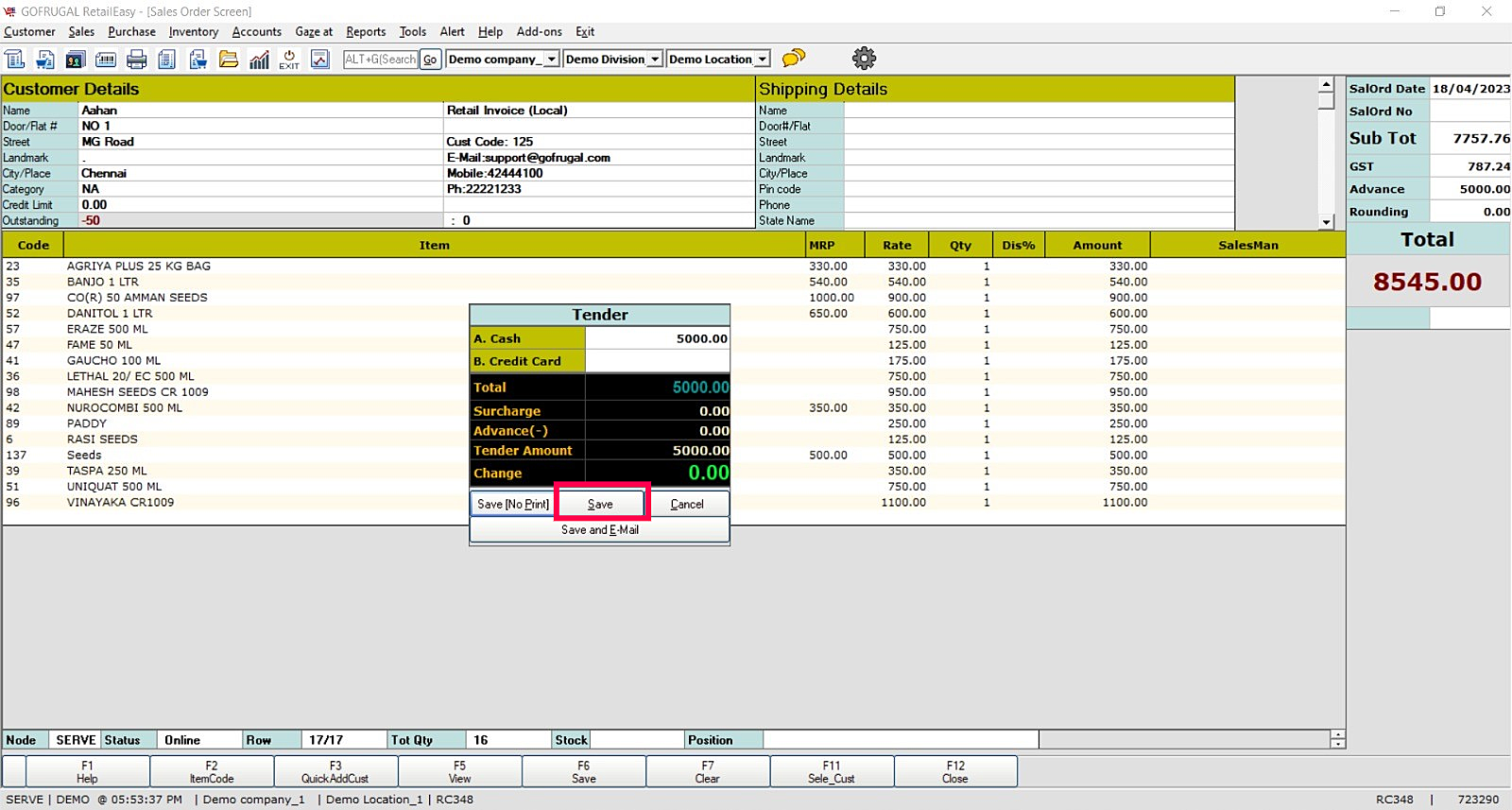Open the Inventory menu
Viewport: 1512px width, 810px height.
click(193, 31)
